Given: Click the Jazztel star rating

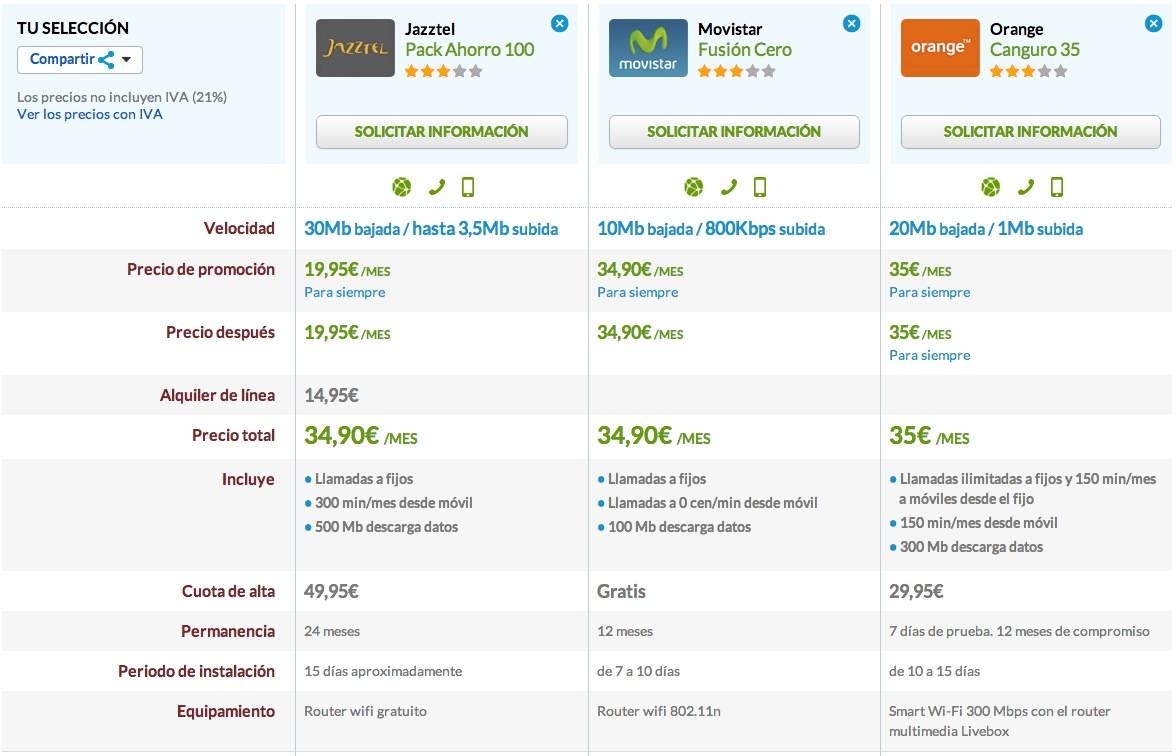Looking at the screenshot, I should point(443,71).
